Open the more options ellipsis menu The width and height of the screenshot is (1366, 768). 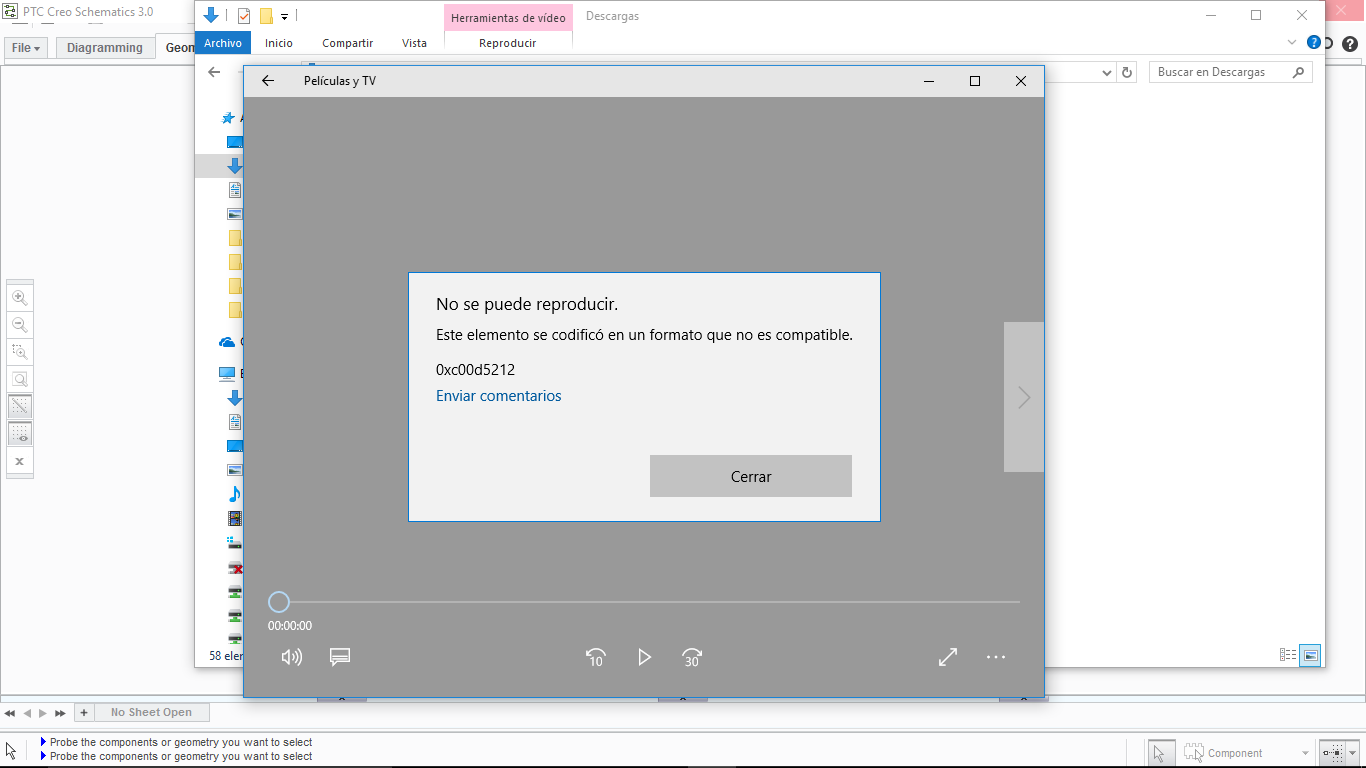[x=996, y=657]
